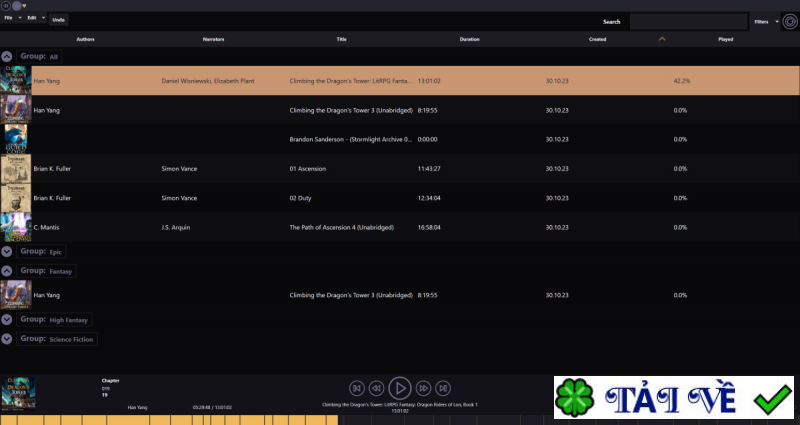800x425 pixels.
Task: Click in the Search input field
Action: [x=688, y=21]
